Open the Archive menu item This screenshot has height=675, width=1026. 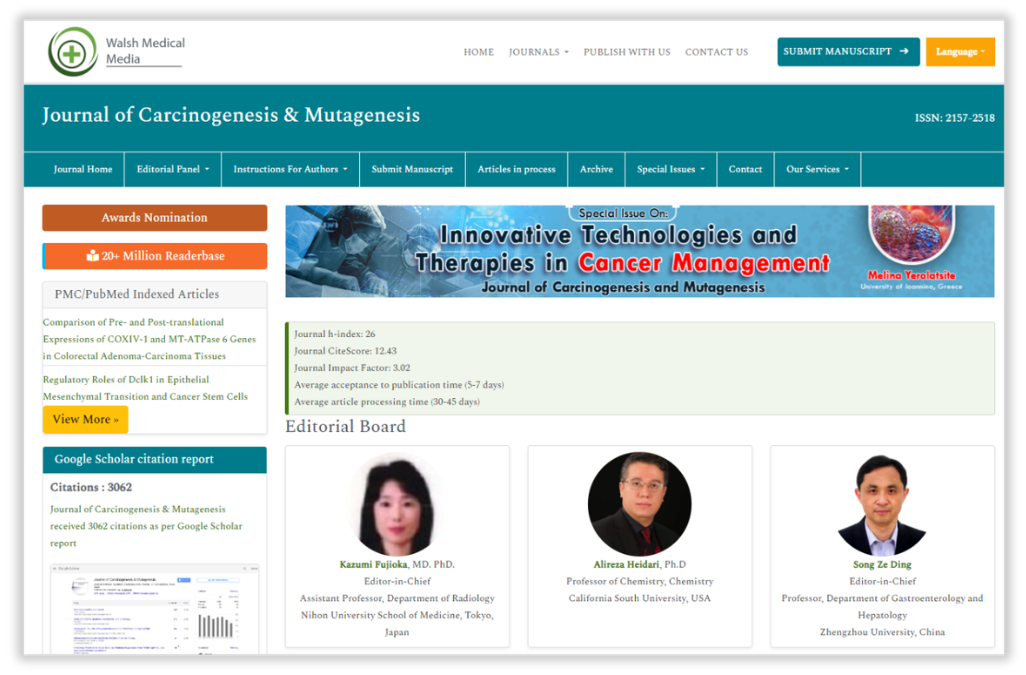click(x=596, y=169)
